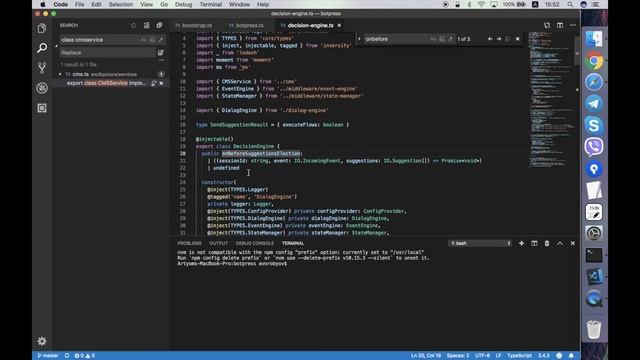Open the Debug menu in menu bar

click(183, 4)
